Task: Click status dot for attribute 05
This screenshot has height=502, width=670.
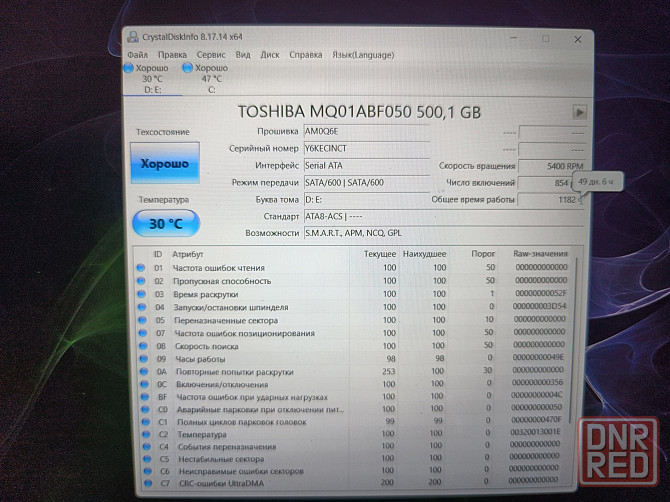Action: pyautogui.click(x=143, y=320)
